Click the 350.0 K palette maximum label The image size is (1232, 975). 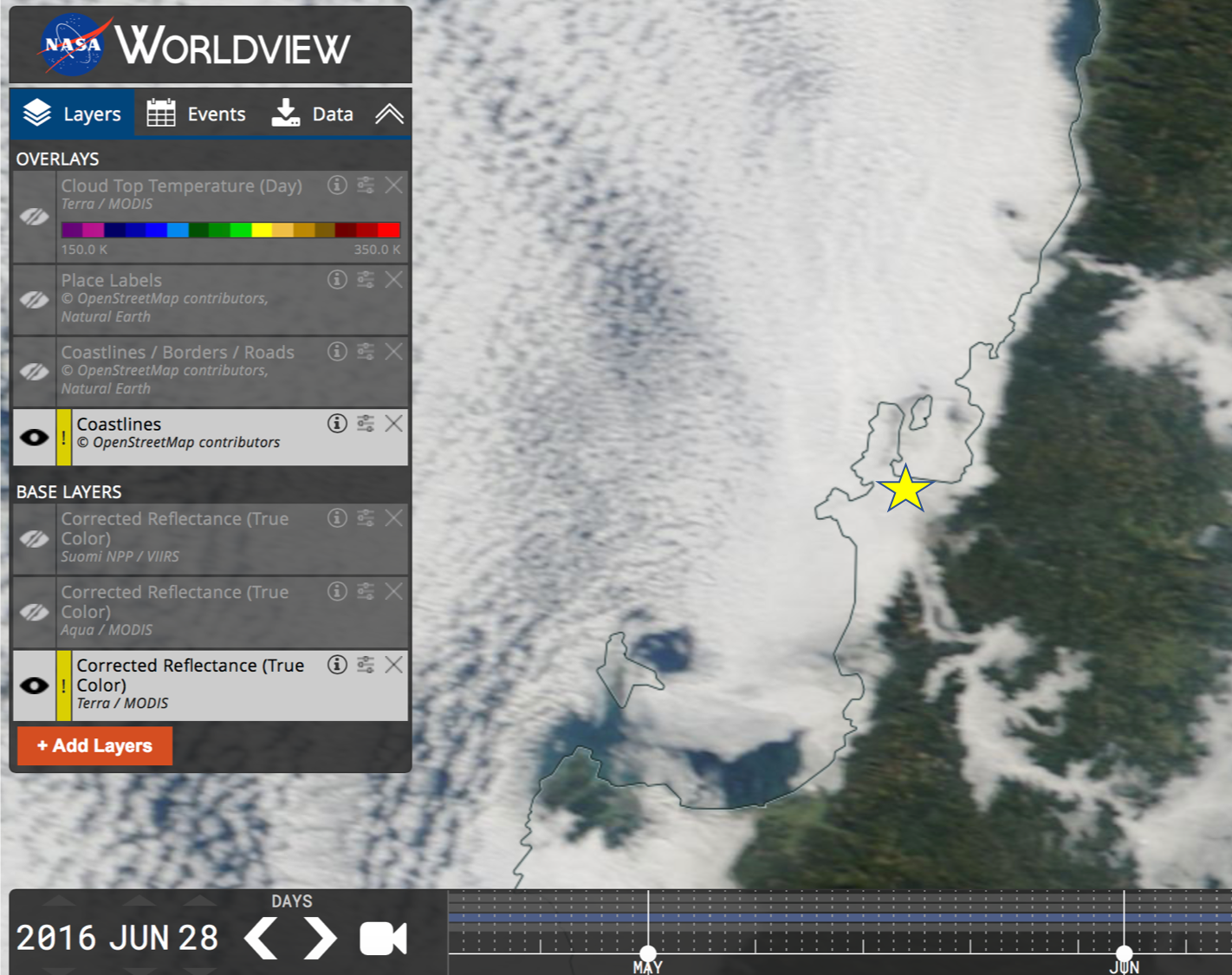(377, 250)
